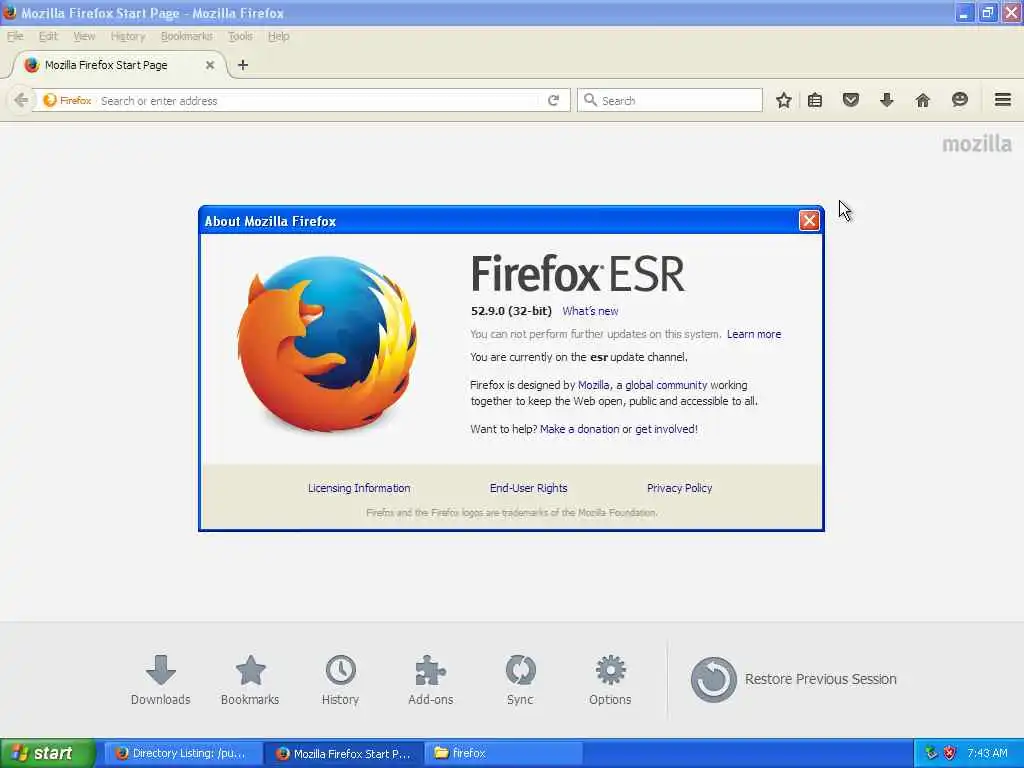1024x768 pixels.
Task: Open the downloads arrow in toolbar
Action: tap(886, 100)
